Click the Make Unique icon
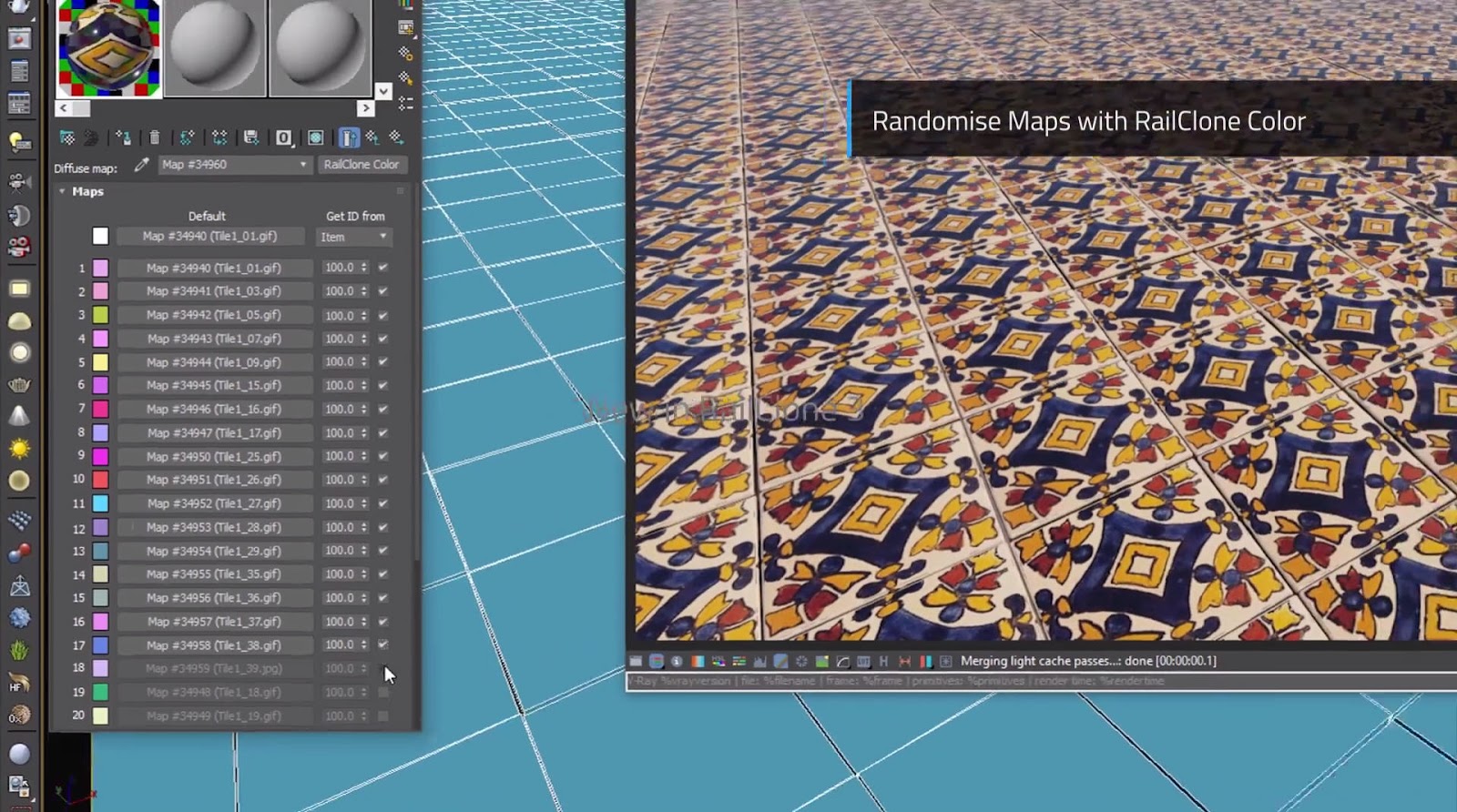1457x812 pixels. click(x=219, y=137)
